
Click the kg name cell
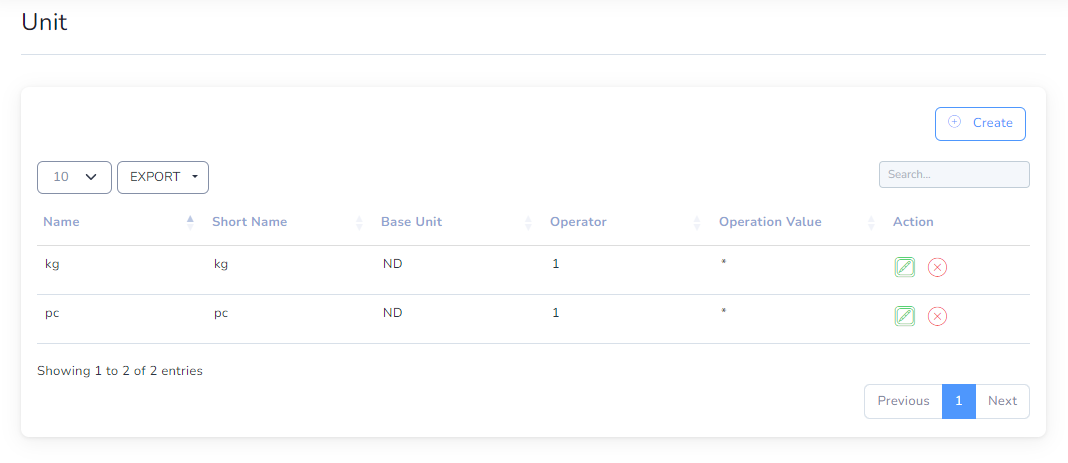pyautogui.click(x=52, y=265)
